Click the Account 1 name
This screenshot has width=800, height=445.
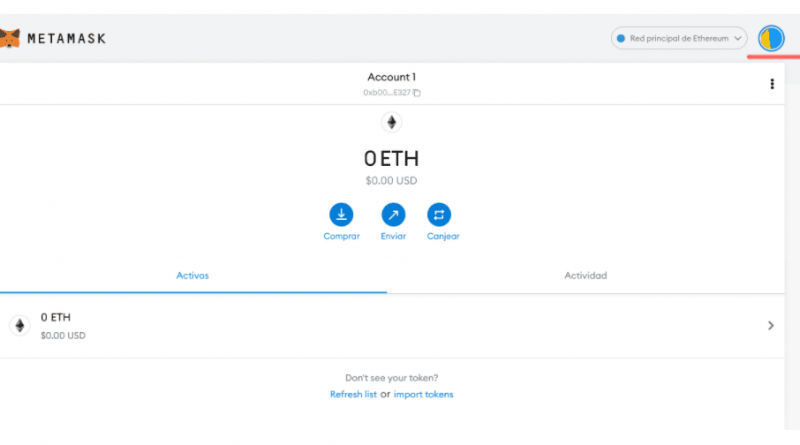[391, 77]
